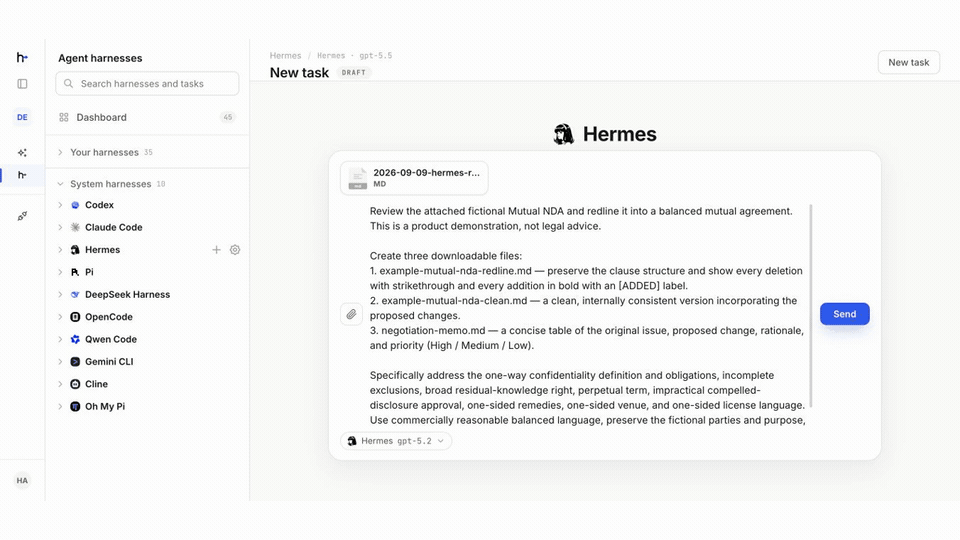
Task: Select the DeepSeek Harness label
Action: tap(127, 294)
